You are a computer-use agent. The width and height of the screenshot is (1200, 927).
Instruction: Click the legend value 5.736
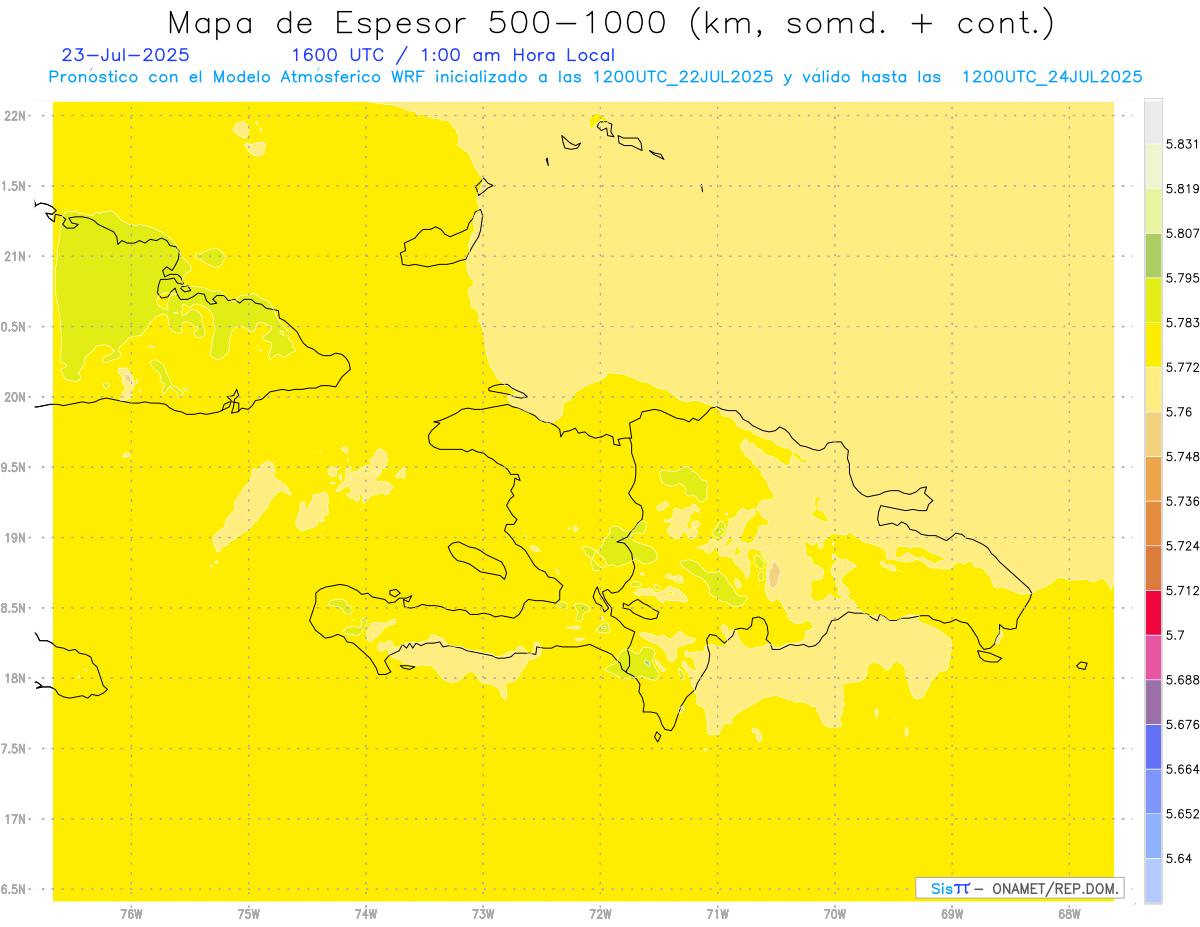[1183, 501]
